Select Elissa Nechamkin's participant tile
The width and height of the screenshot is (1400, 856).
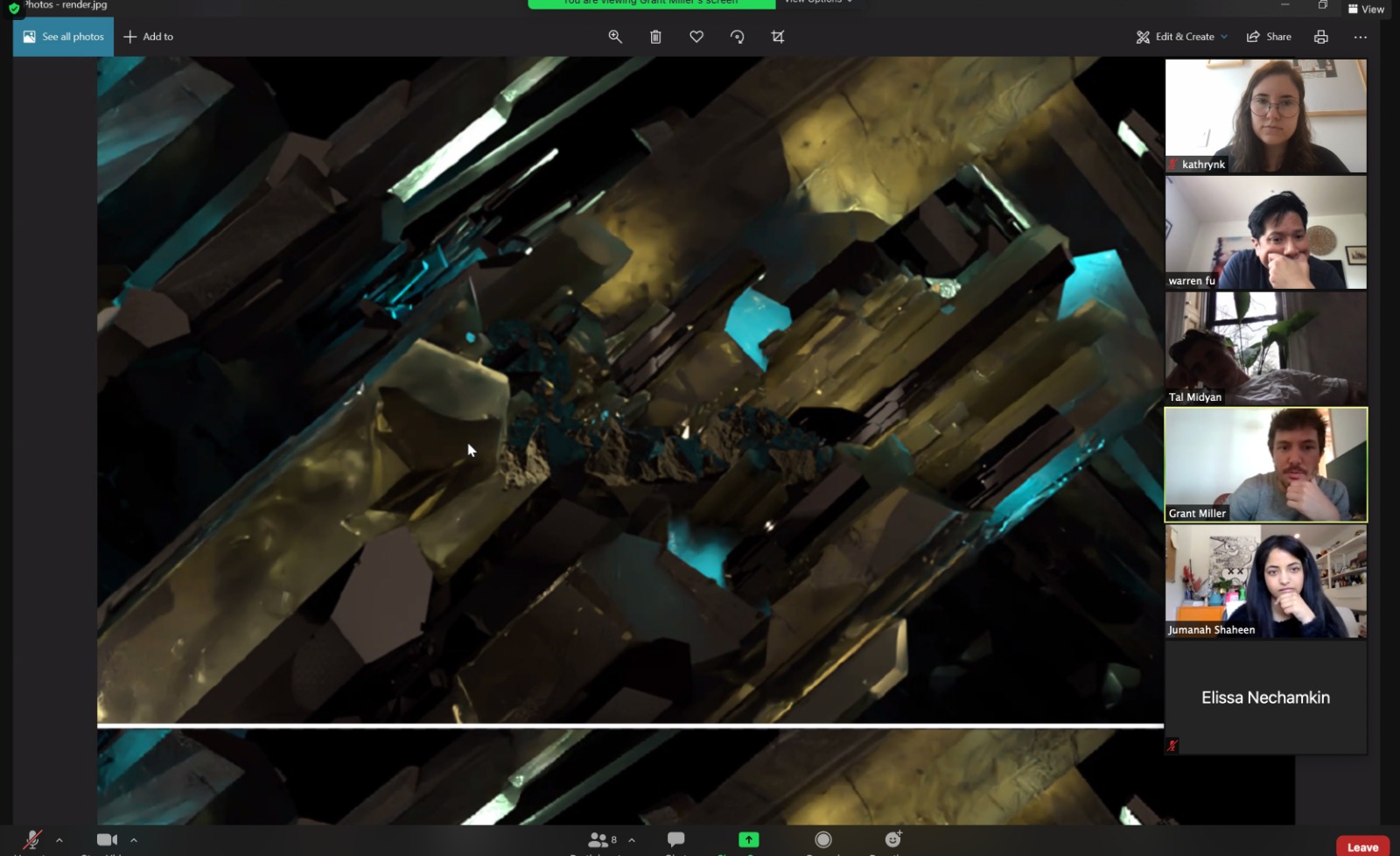click(x=1266, y=698)
